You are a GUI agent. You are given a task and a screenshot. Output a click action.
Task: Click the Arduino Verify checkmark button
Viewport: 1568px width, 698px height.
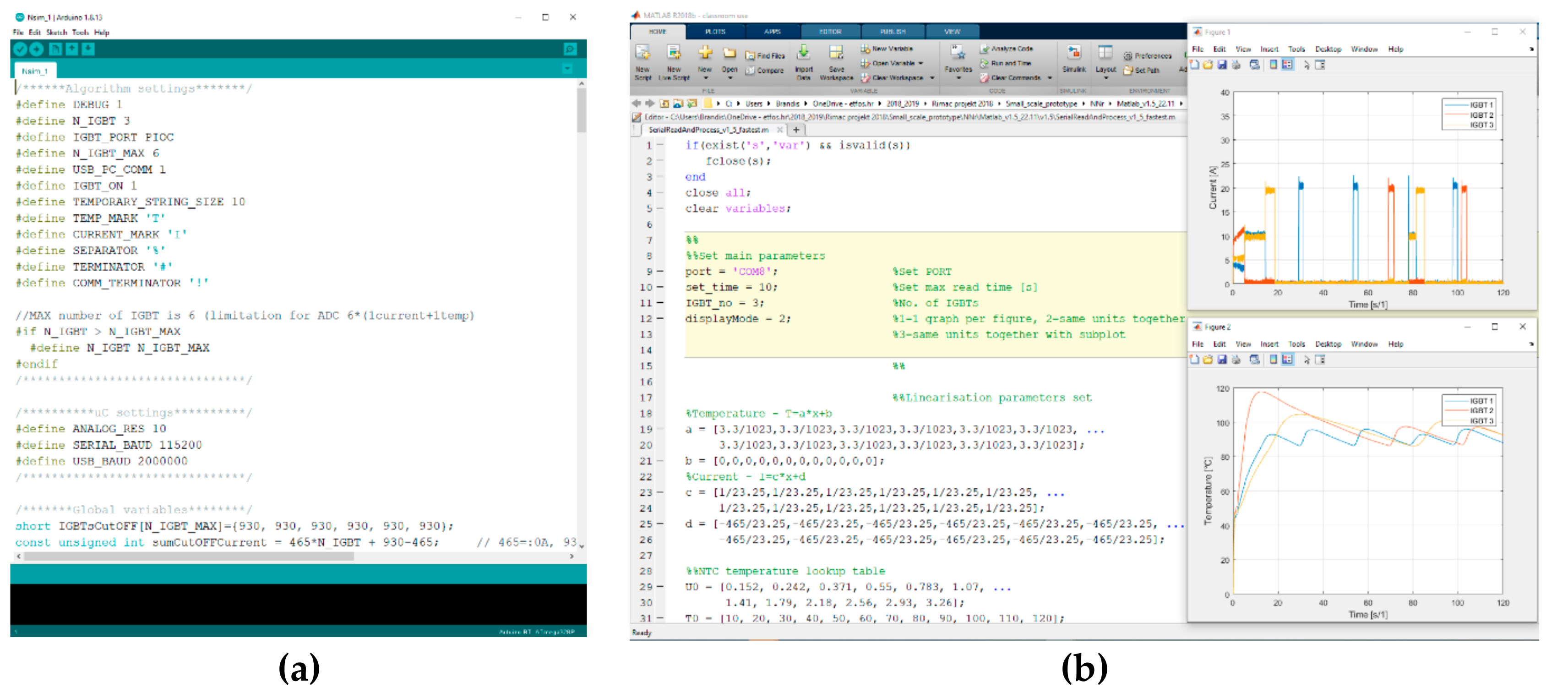(x=20, y=49)
